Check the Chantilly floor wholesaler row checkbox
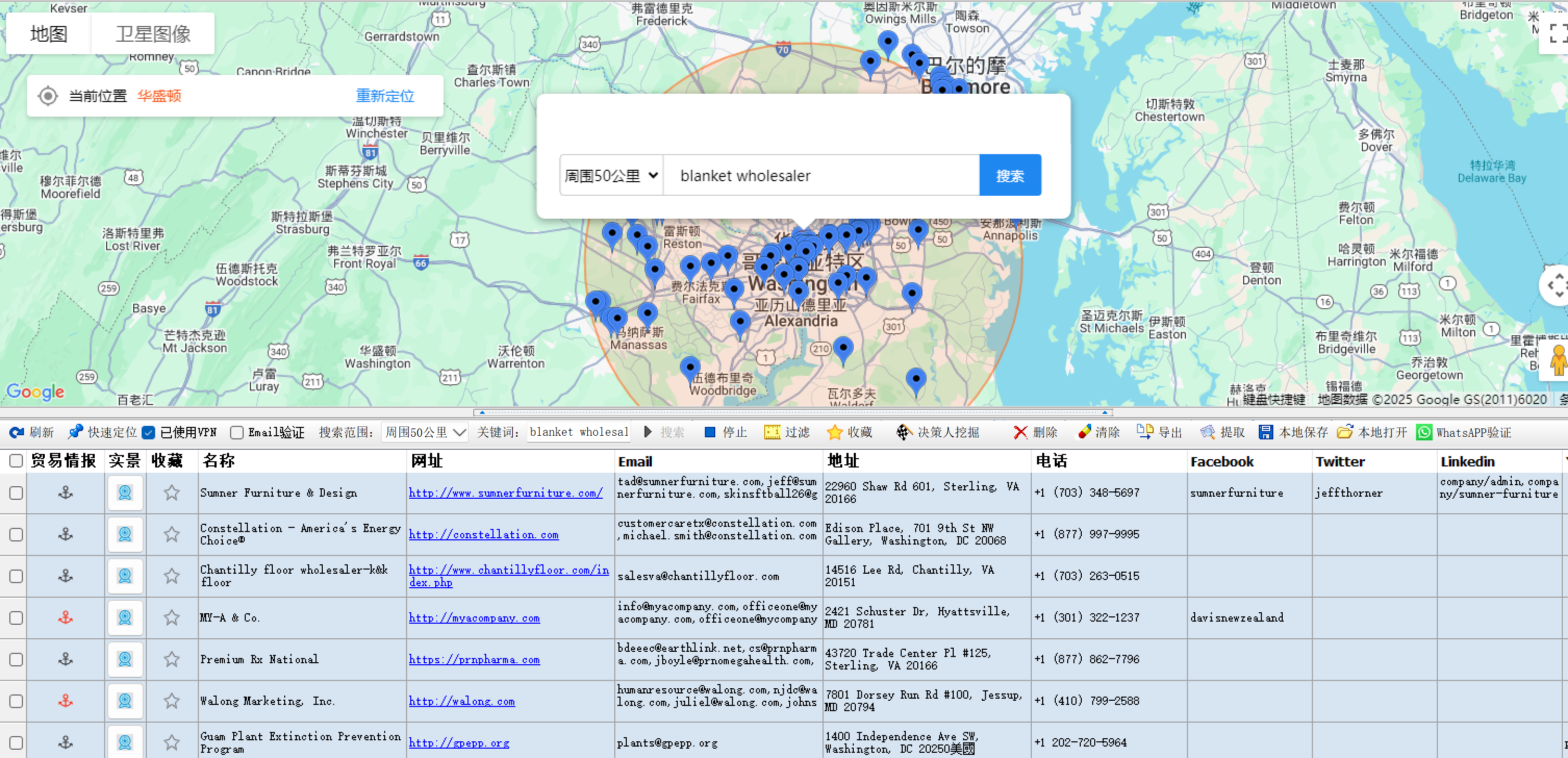The height and width of the screenshot is (758, 1568). [x=17, y=576]
